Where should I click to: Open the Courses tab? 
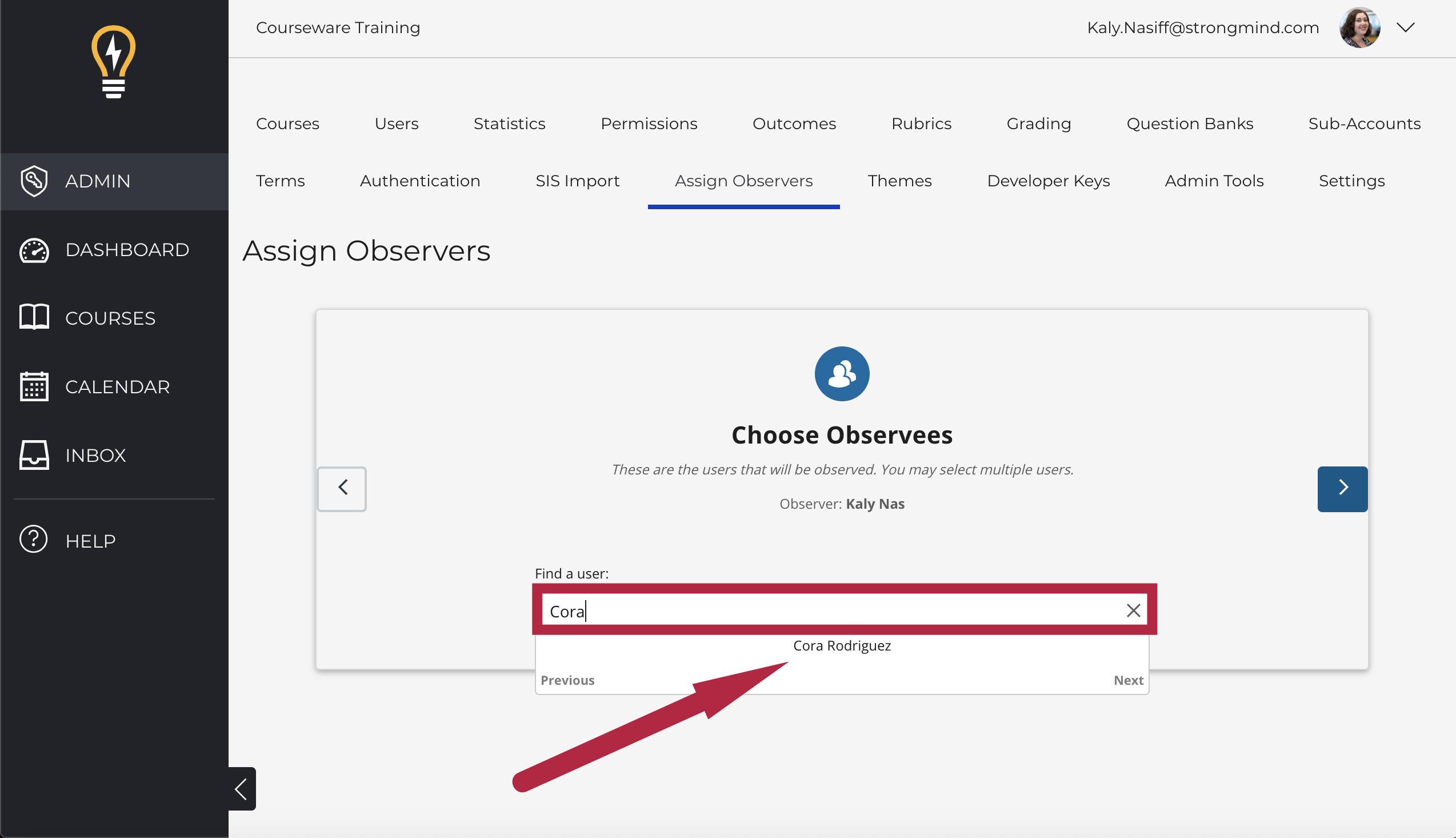tap(287, 123)
